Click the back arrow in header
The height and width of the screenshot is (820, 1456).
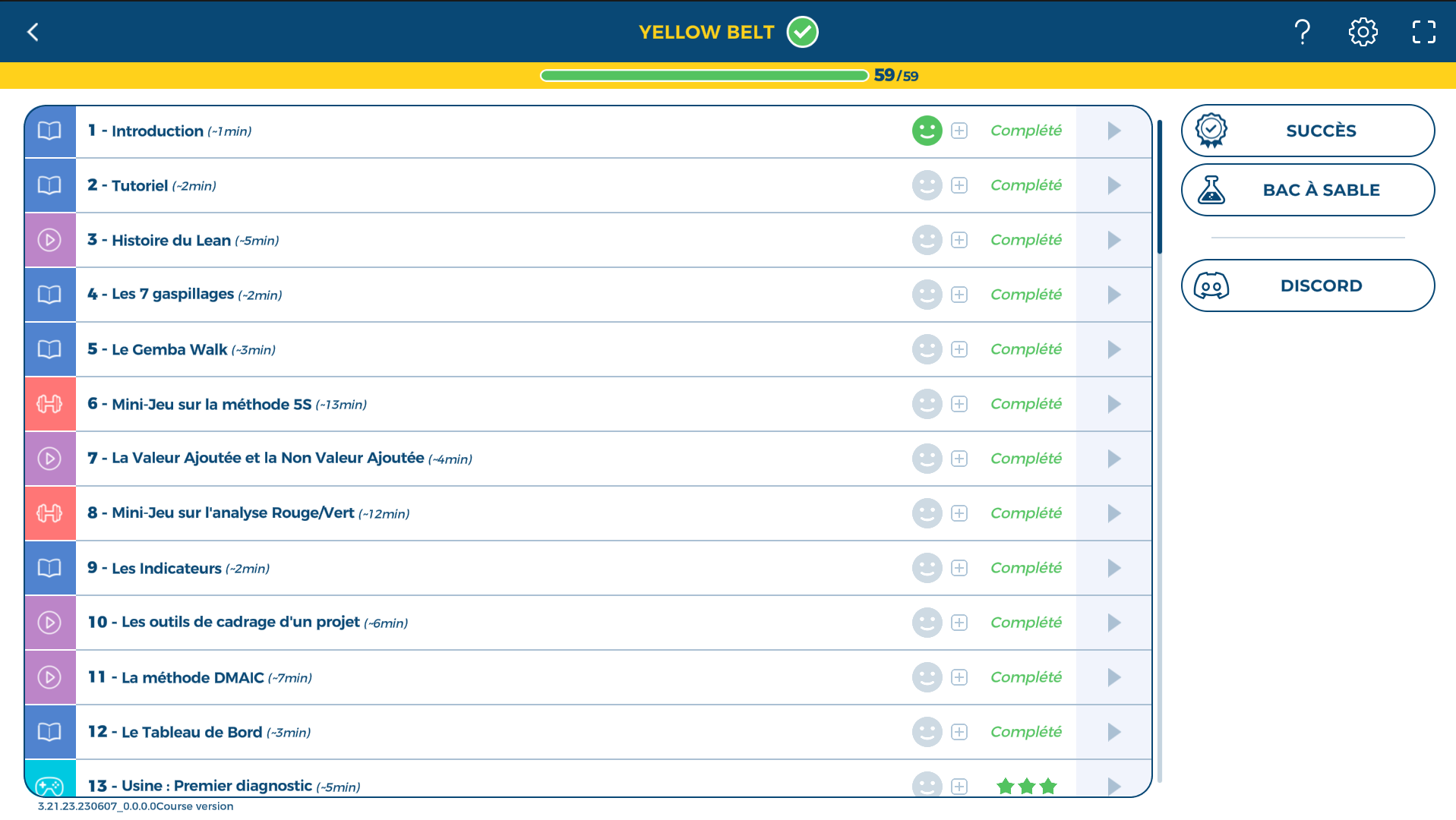(33, 32)
